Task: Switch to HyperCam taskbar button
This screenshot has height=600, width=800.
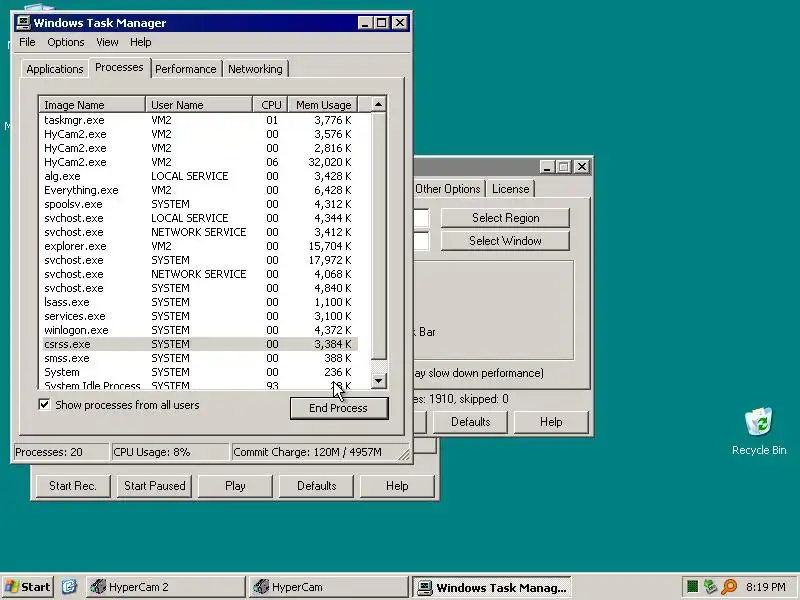Action: click(329, 587)
